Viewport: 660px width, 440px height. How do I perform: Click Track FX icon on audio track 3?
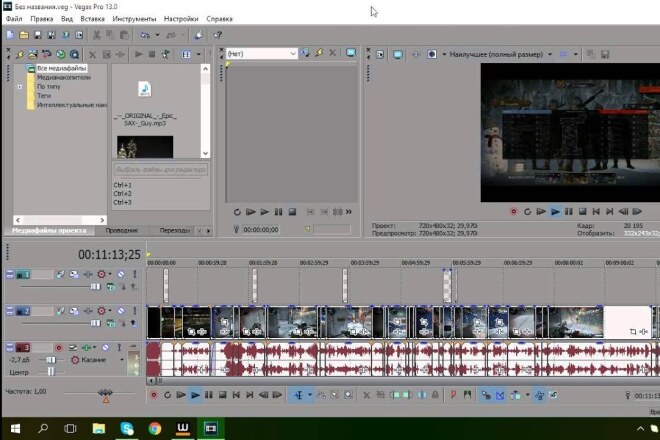(87, 347)
